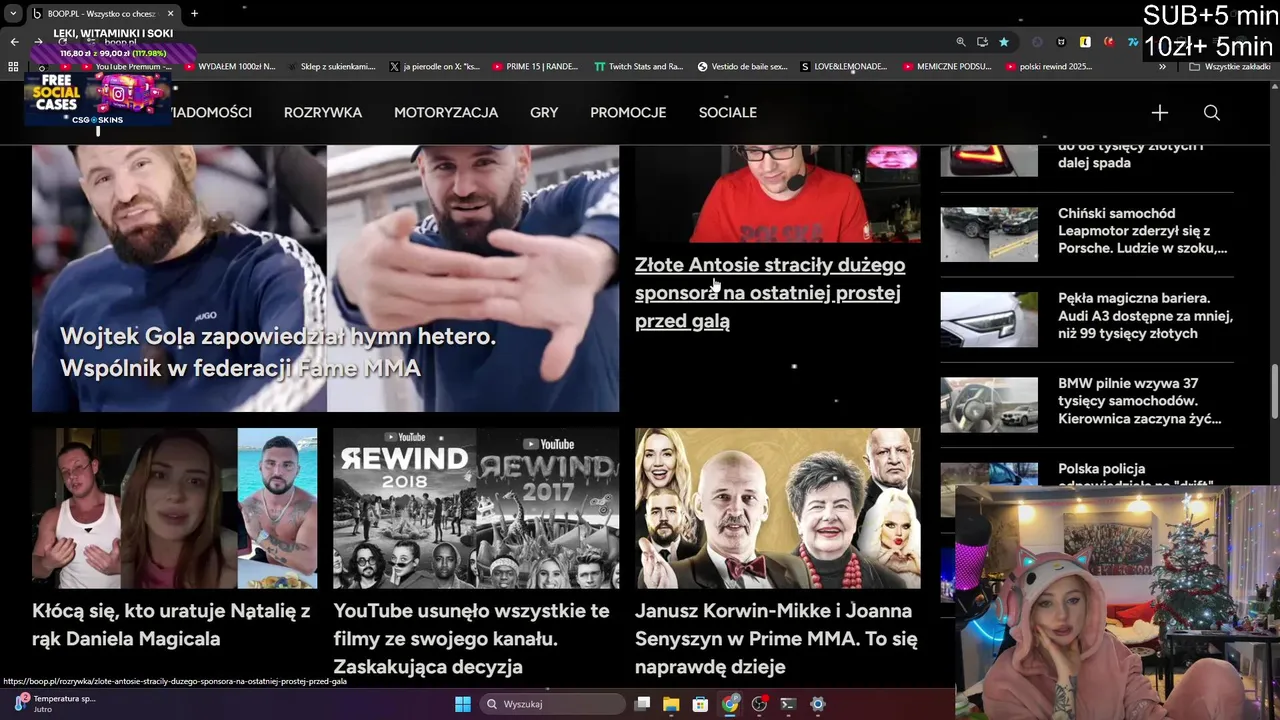Click the page vertical scrollbar thumb
The height and width of the screenshot is (720, 1280).
pos(1274,392)
